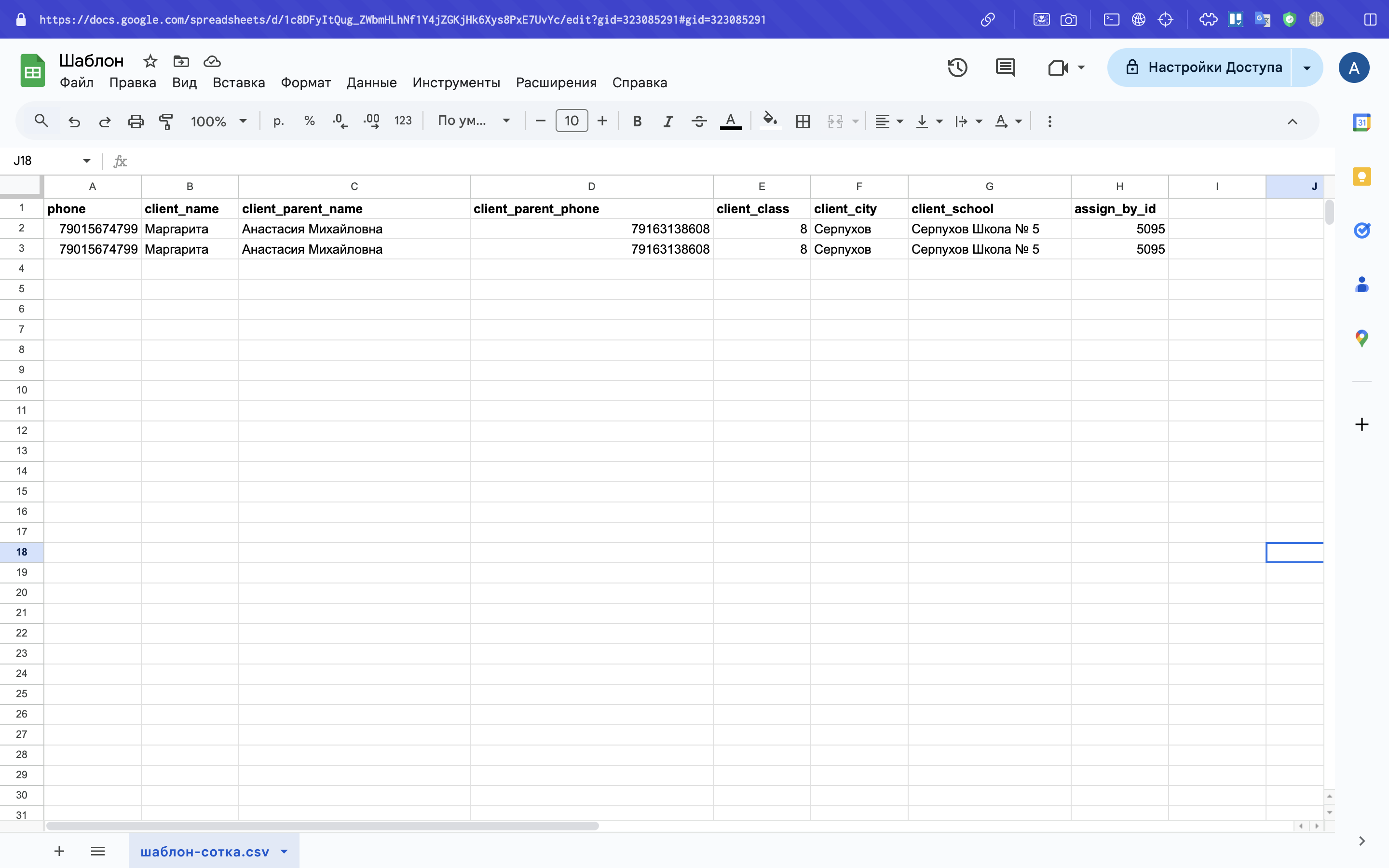Open Google Maps side panel icon
The image size is (1389, 868).
click(1362, 338)
